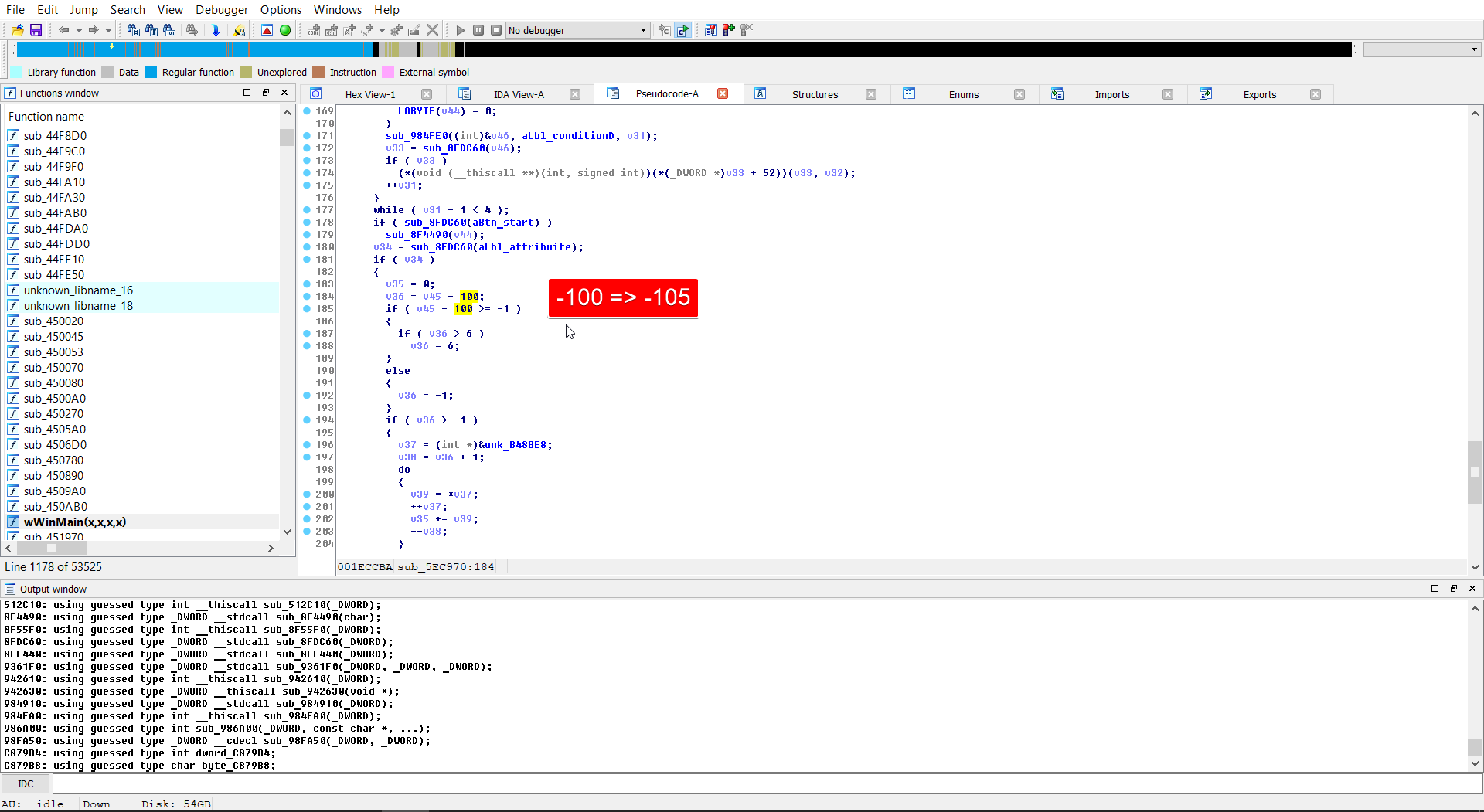This screenshot has height=812, width=1484.
Task: Click the functions list horizontal scrollbar right arrow
Action: (x=271, y=548)
